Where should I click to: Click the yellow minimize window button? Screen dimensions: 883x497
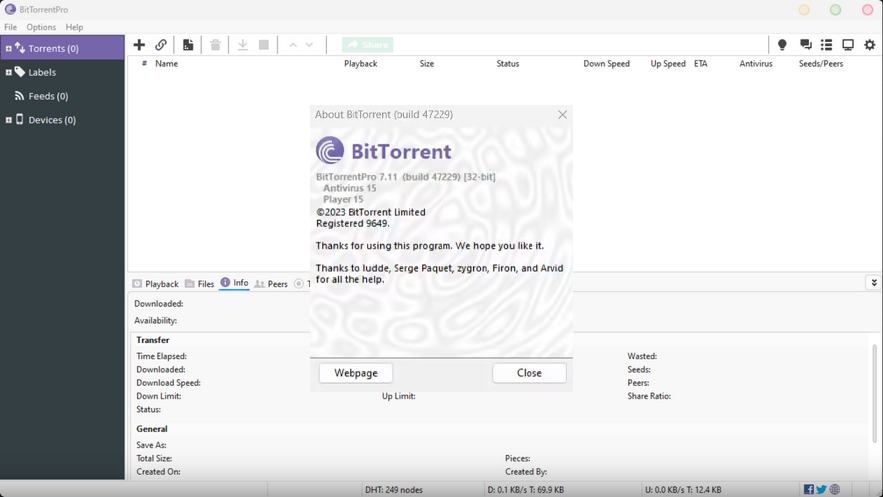[804, 10]
